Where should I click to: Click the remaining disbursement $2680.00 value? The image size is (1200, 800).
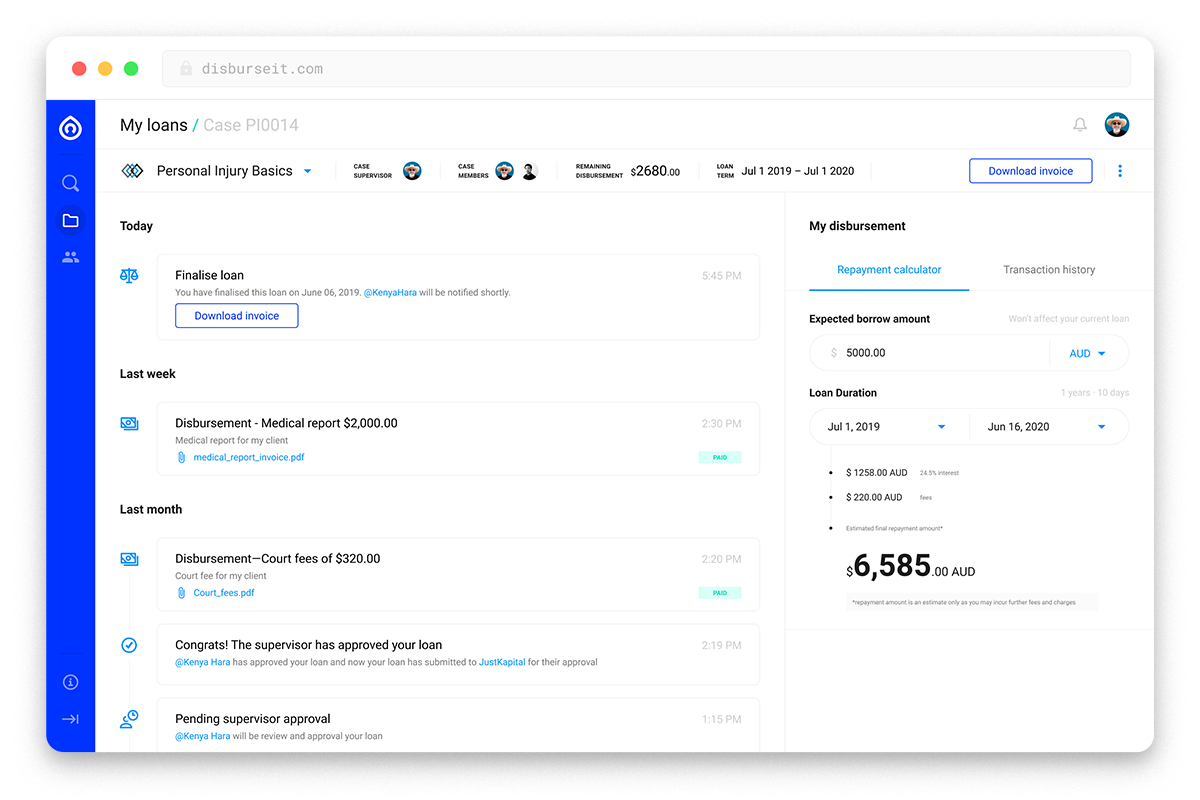655,171
